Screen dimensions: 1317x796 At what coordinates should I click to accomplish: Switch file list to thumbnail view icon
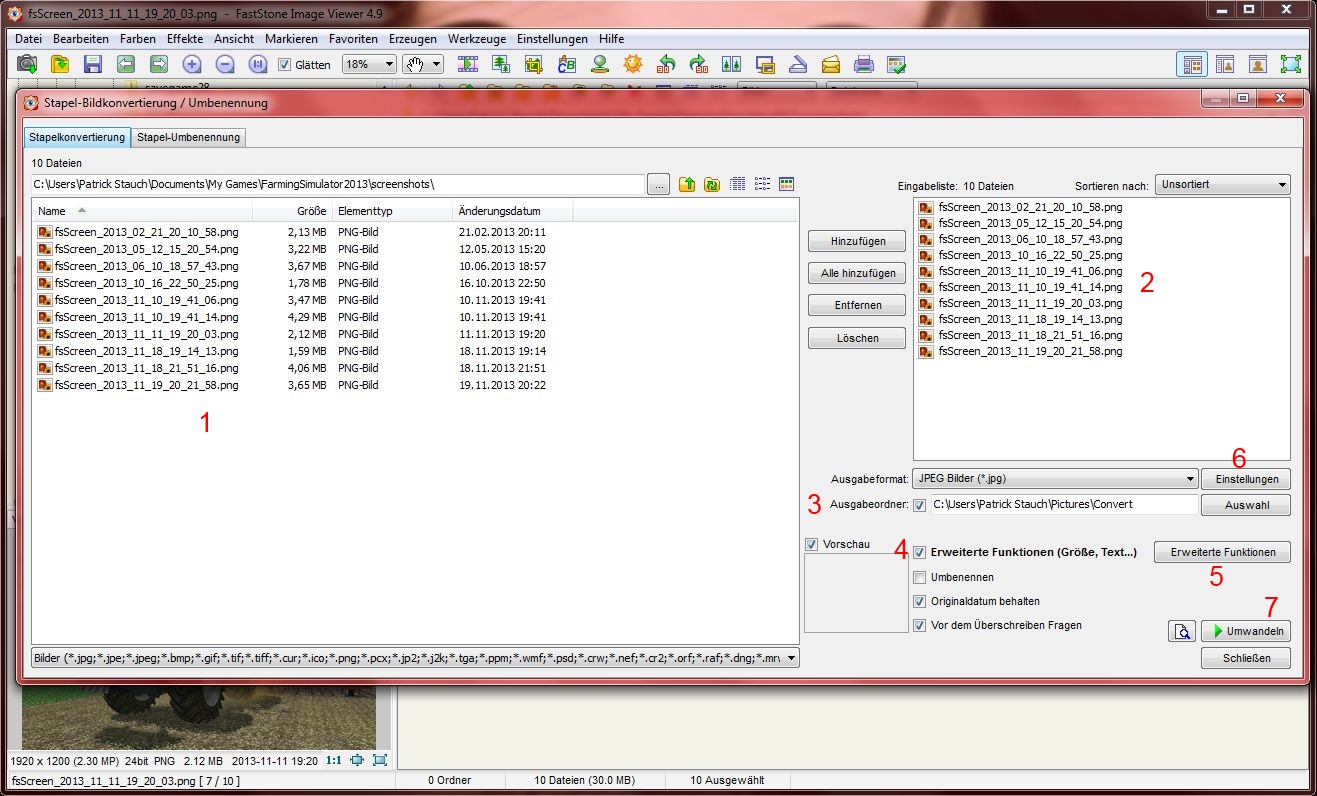coord(786,184)
